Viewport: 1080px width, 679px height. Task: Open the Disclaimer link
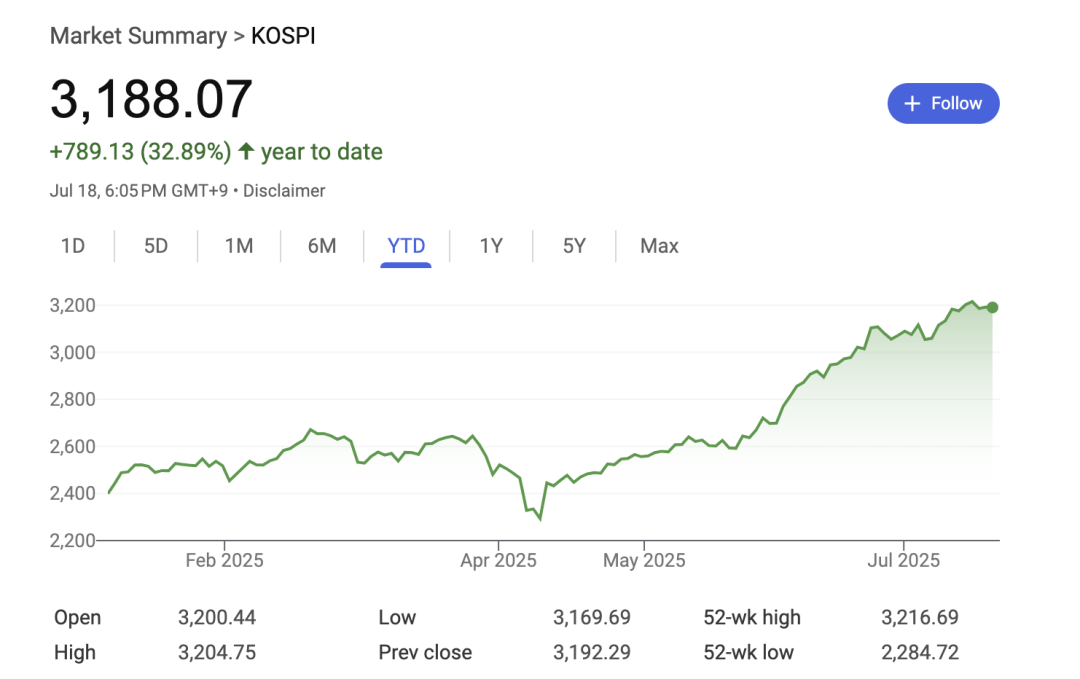coord(284,190)
